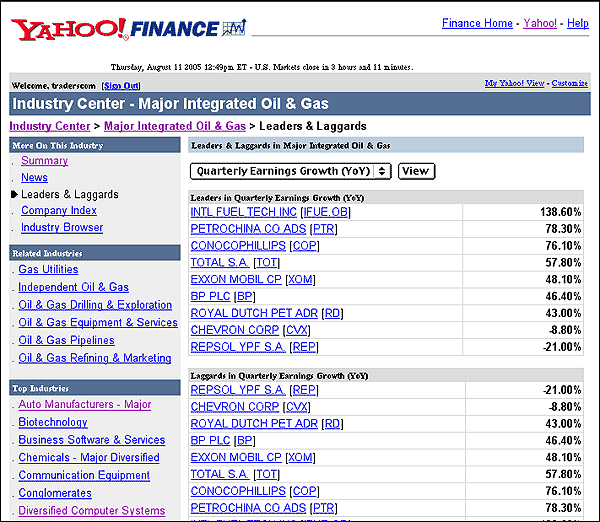Open ROYAL DUTCH PET ADR in Leaders table
Viewport: 600px width, 522px height.
254,313
